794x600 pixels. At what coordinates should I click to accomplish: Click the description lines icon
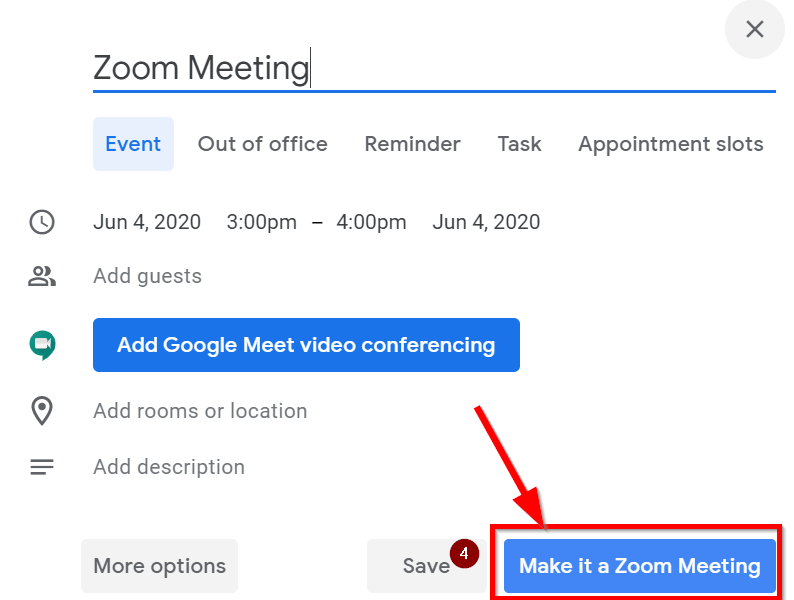click(x=42, y=467)
